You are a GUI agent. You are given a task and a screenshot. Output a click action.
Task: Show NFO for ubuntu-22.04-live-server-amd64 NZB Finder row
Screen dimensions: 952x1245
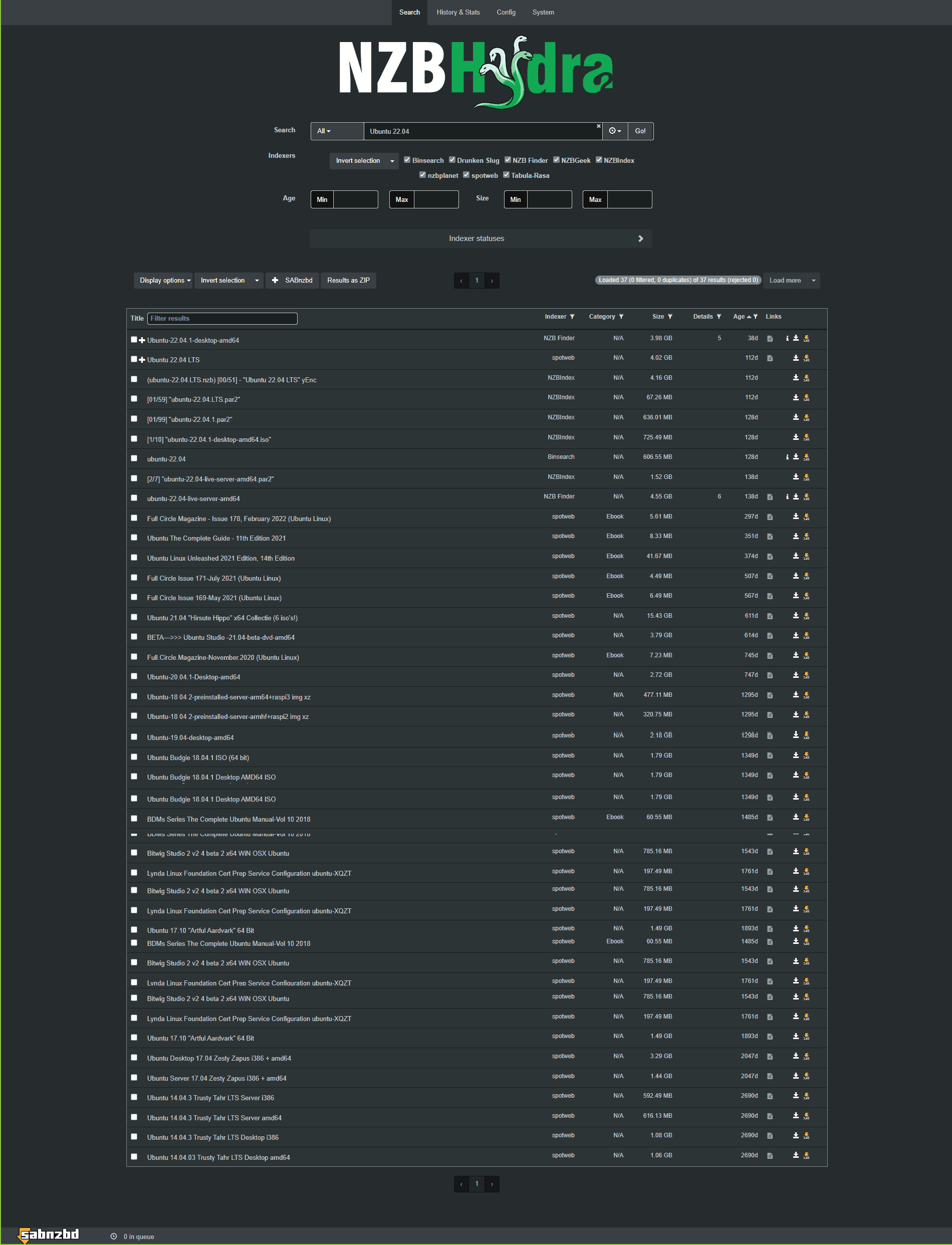(770, 497)
